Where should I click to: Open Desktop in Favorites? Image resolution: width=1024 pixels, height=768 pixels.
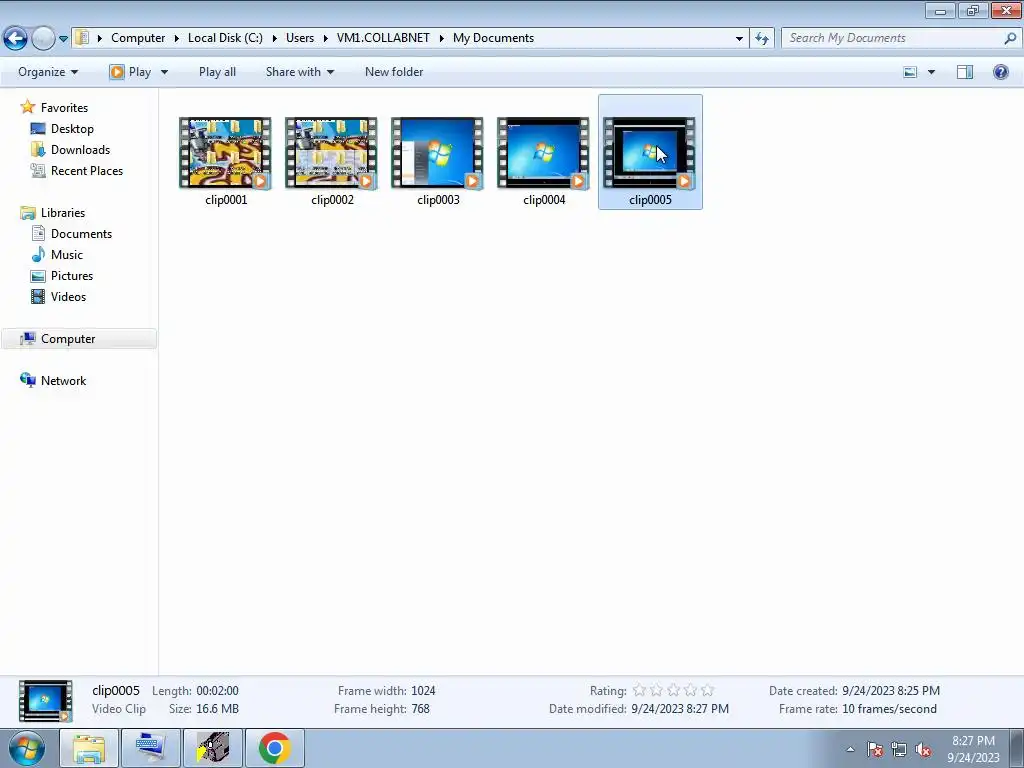[x=72, y=129]
